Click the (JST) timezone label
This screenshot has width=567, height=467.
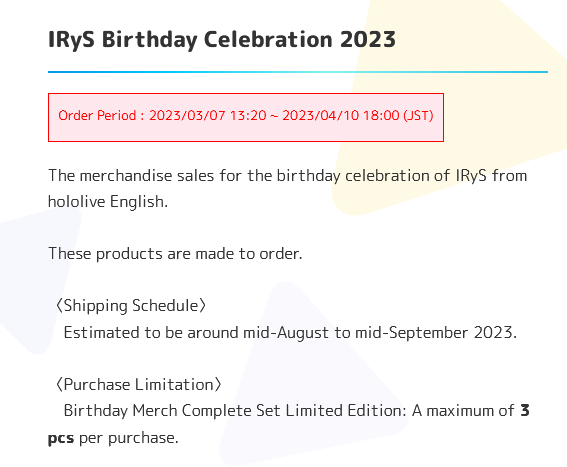(x=418, y=116)
